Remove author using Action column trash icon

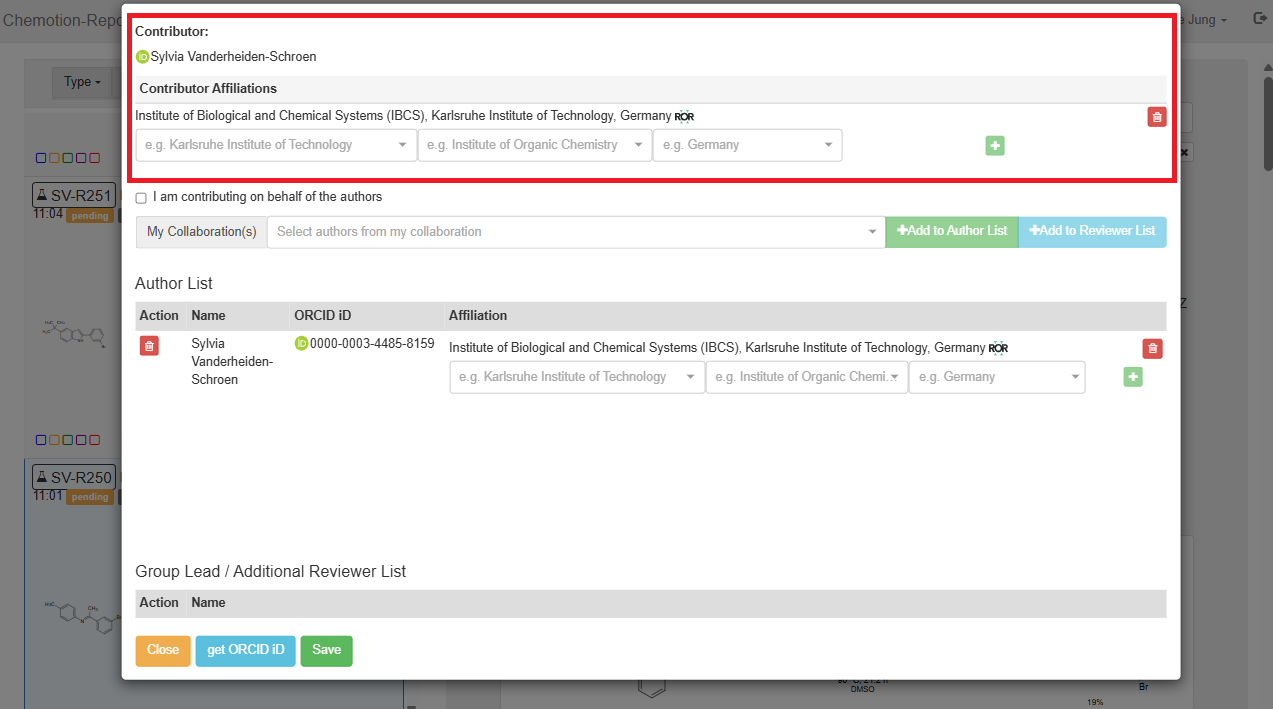(x=149, y=346)
